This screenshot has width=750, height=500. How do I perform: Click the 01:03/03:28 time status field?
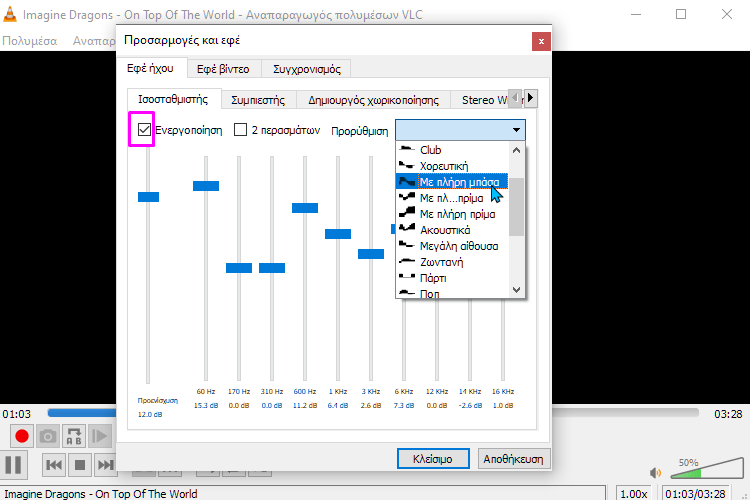(x=695, y=493)
